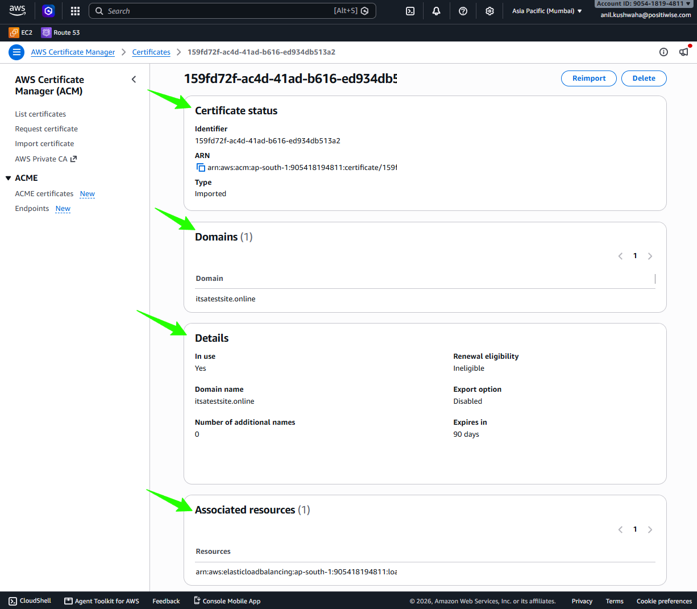The width and height of the screenshot is (697, 609).
Task: Focus the top Search field
Action: click(x=232, y=11)
